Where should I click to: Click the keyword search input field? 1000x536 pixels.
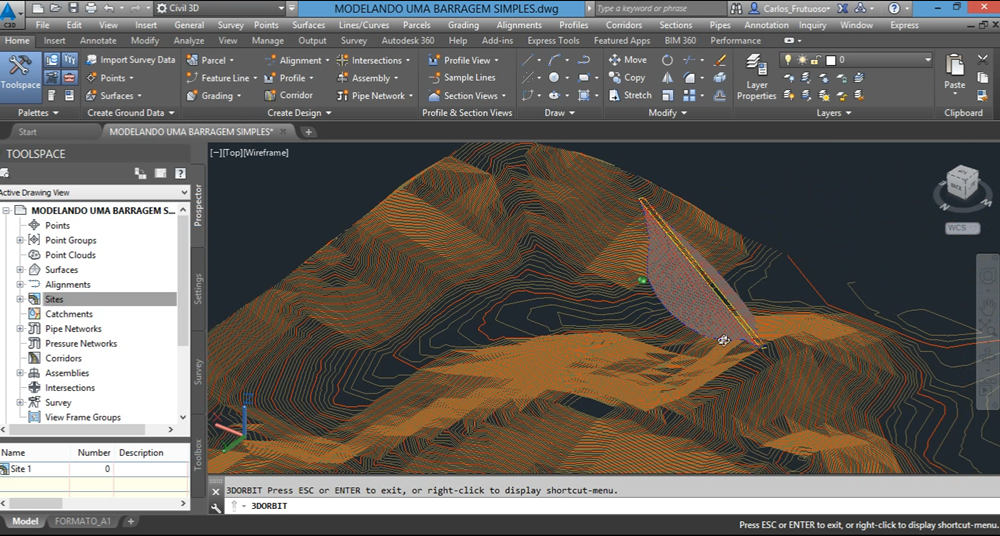660,8
